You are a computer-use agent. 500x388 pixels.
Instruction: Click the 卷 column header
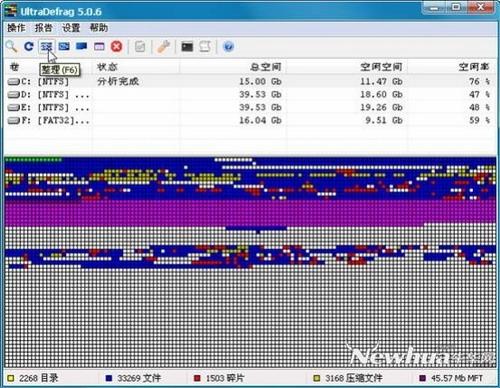click(x=15, y=67)
